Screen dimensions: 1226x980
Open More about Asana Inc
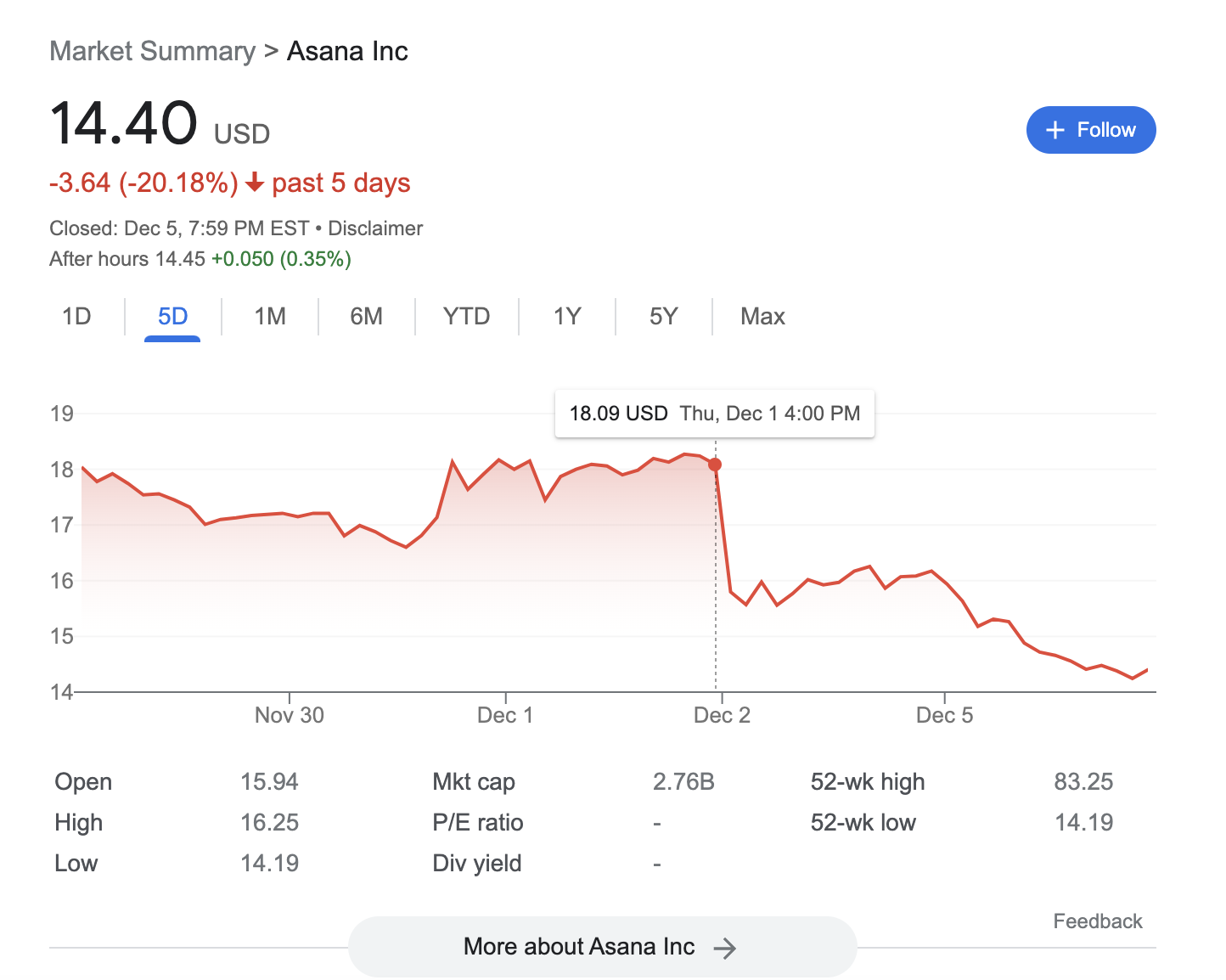[x=602, y=947]
